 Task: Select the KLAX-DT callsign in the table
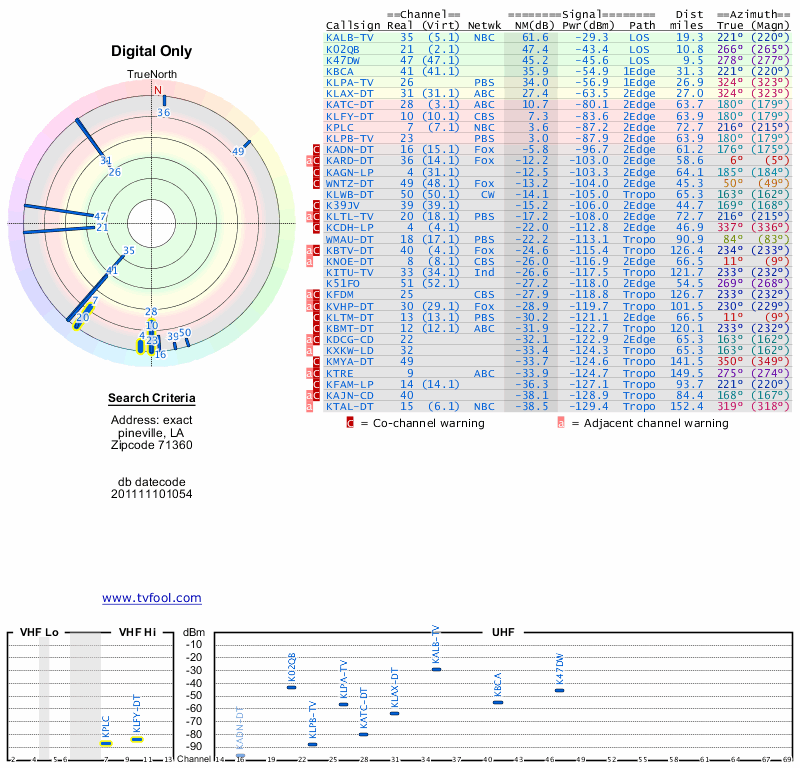click(x=350, y=93)
